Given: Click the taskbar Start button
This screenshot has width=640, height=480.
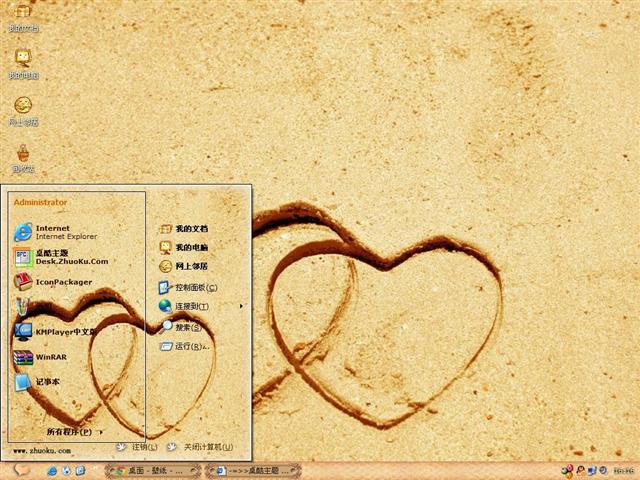Looking at the screenshot, I should (x=20, y=470).
